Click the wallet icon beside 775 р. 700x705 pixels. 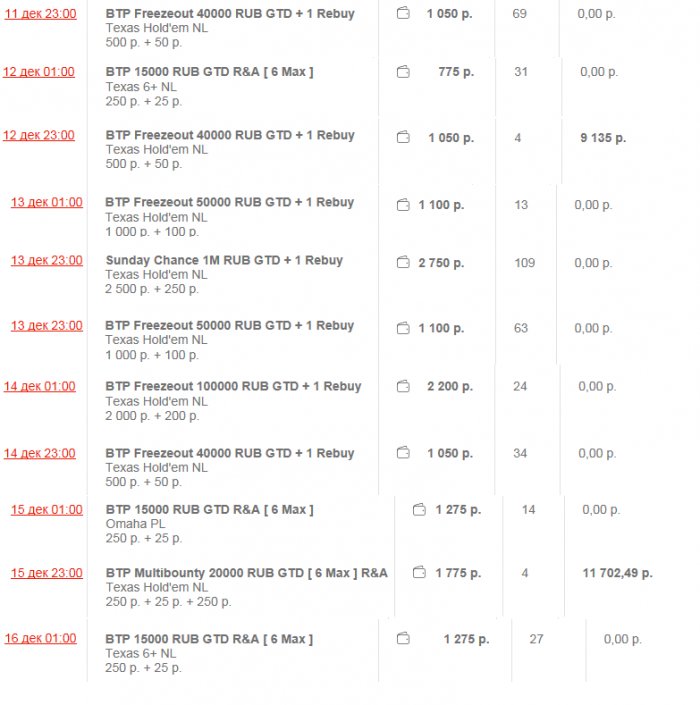point(404,72)
